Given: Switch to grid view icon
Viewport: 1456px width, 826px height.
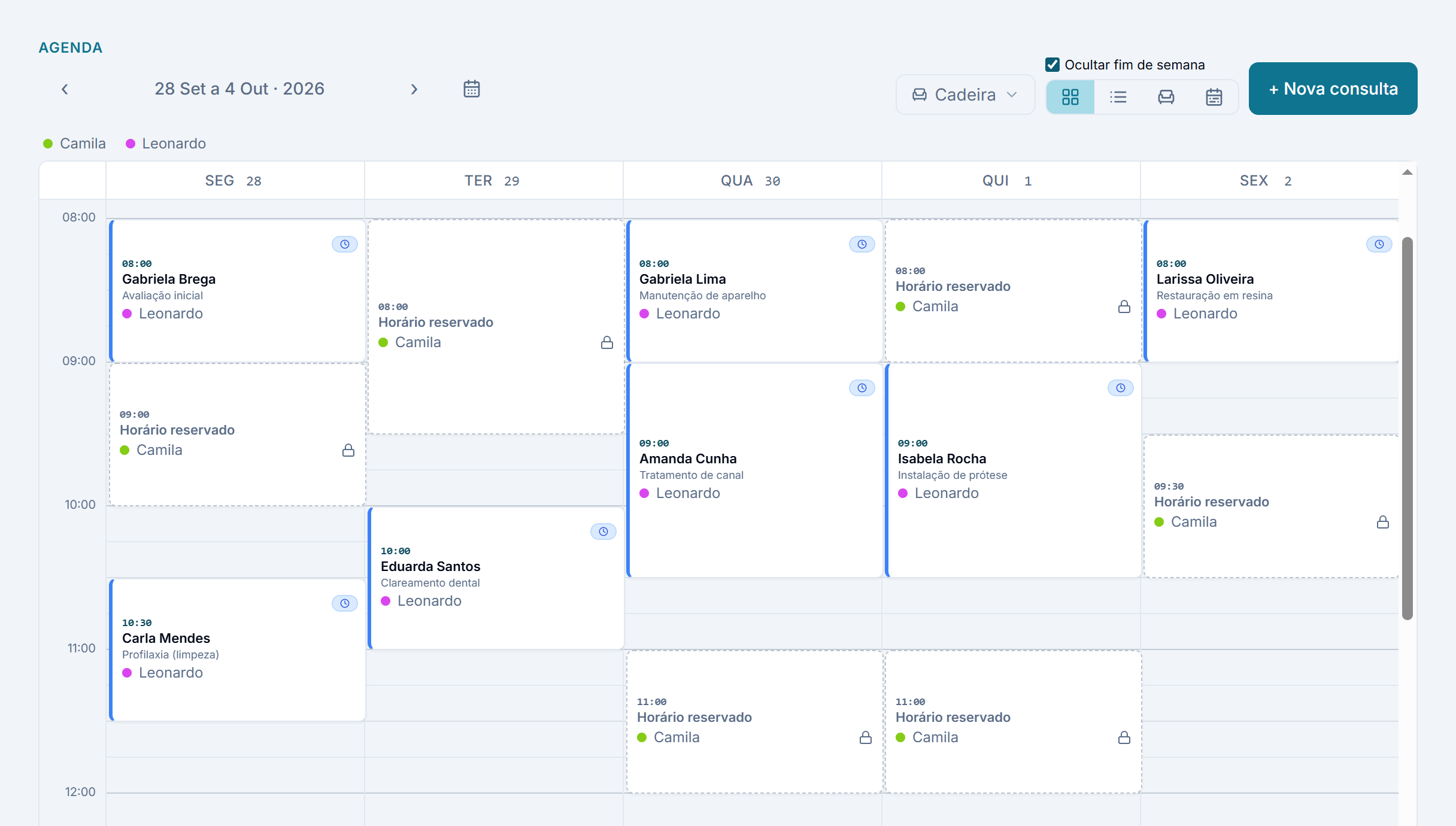Looking at the screenshot, I should pyautogui.click(x=1070, y=97).
